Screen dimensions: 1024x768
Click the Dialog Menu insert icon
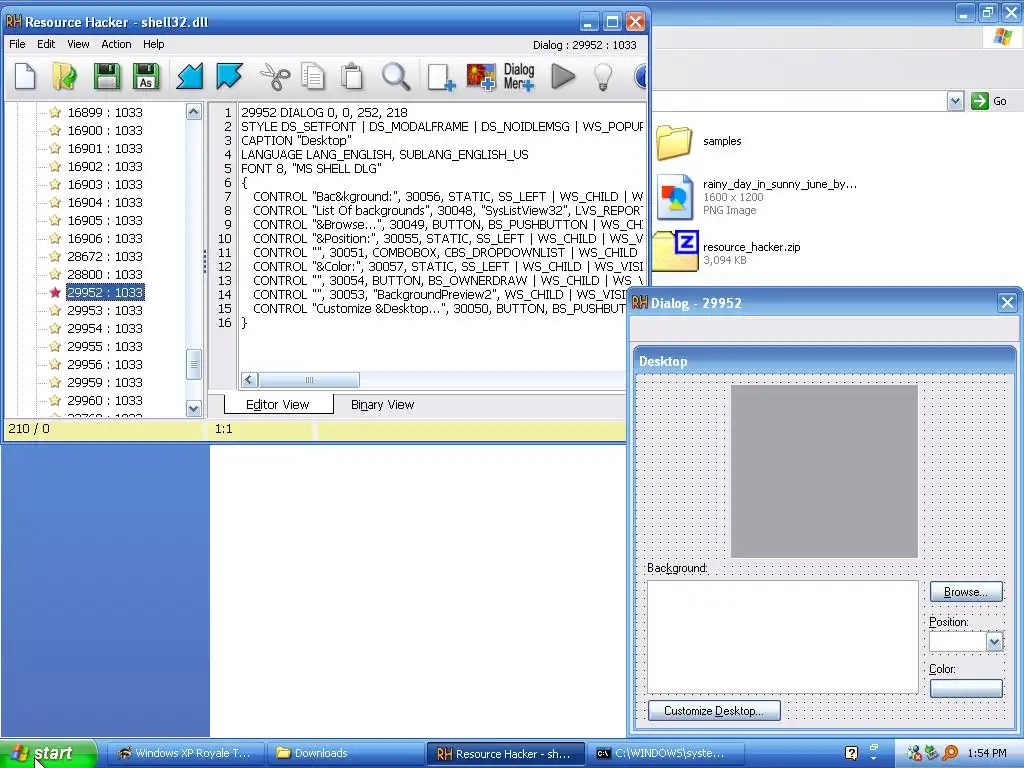coord(519,76)
